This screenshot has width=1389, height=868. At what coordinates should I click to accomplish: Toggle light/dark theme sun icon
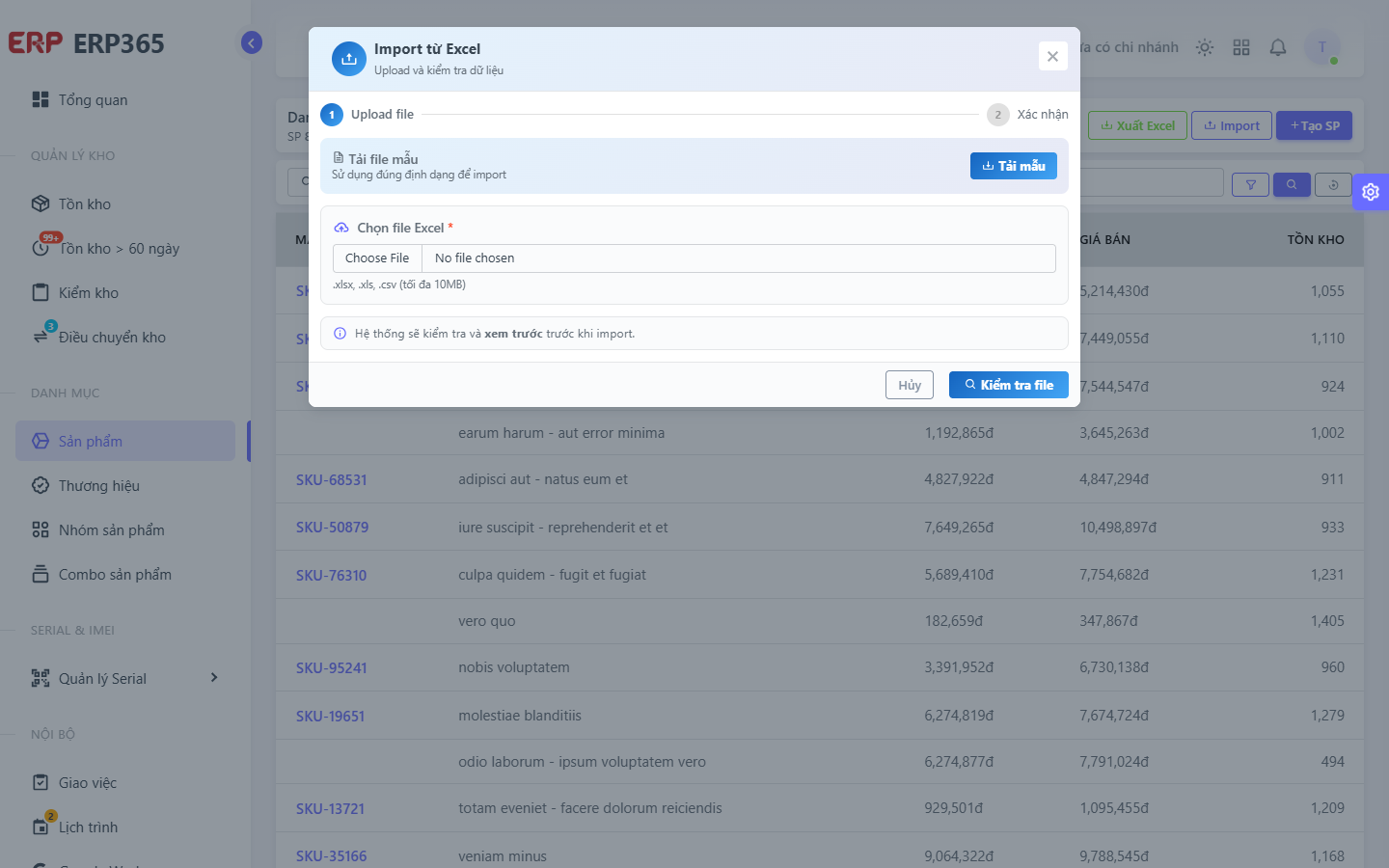click(x=1205, y=47)
